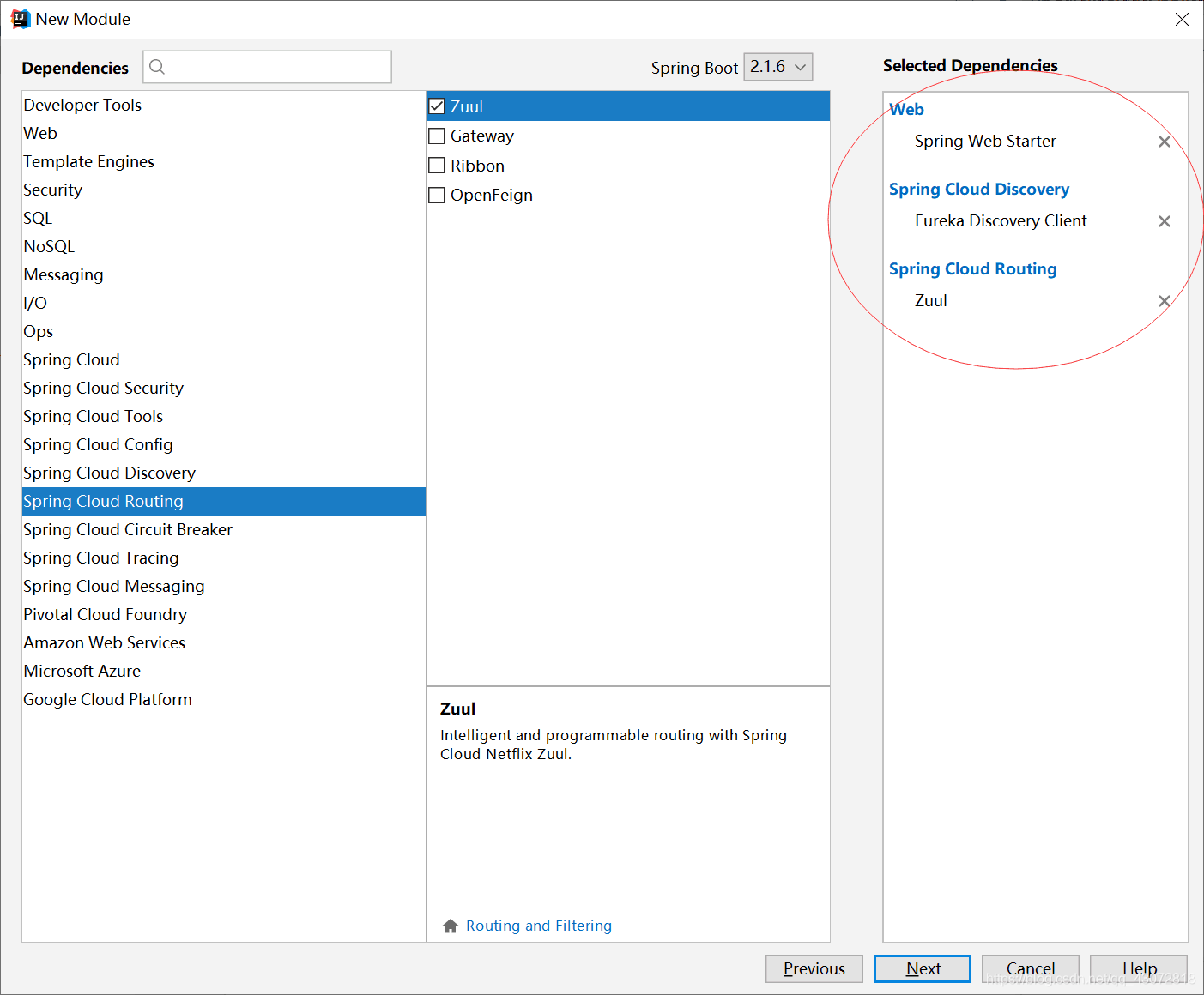Click Spring Cloud Routing group header on right

973,268
